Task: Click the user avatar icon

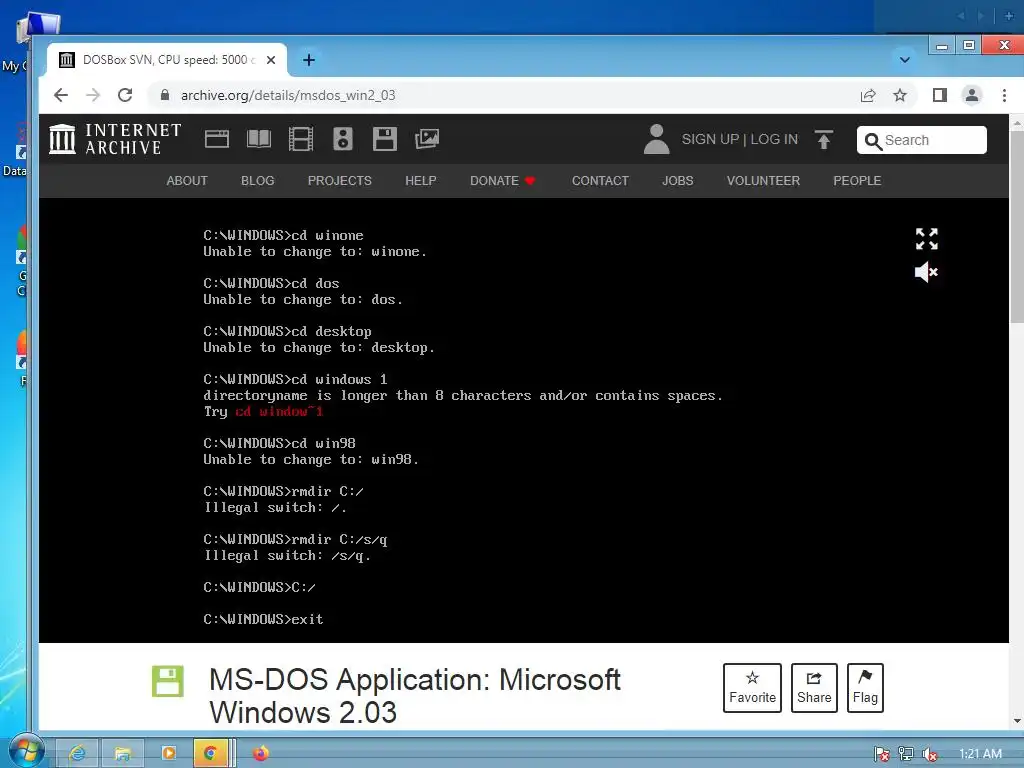Action: point(656,139)
